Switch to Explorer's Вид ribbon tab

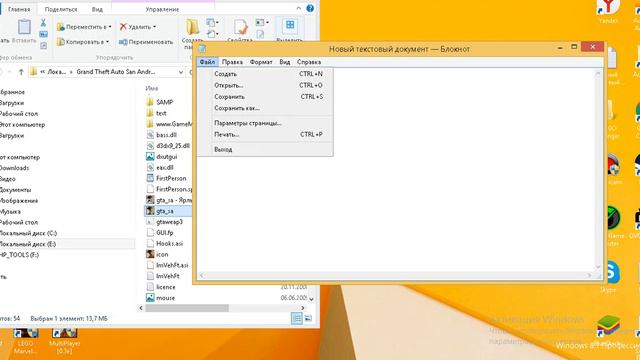pyautogui.click(x=97, y=9)
